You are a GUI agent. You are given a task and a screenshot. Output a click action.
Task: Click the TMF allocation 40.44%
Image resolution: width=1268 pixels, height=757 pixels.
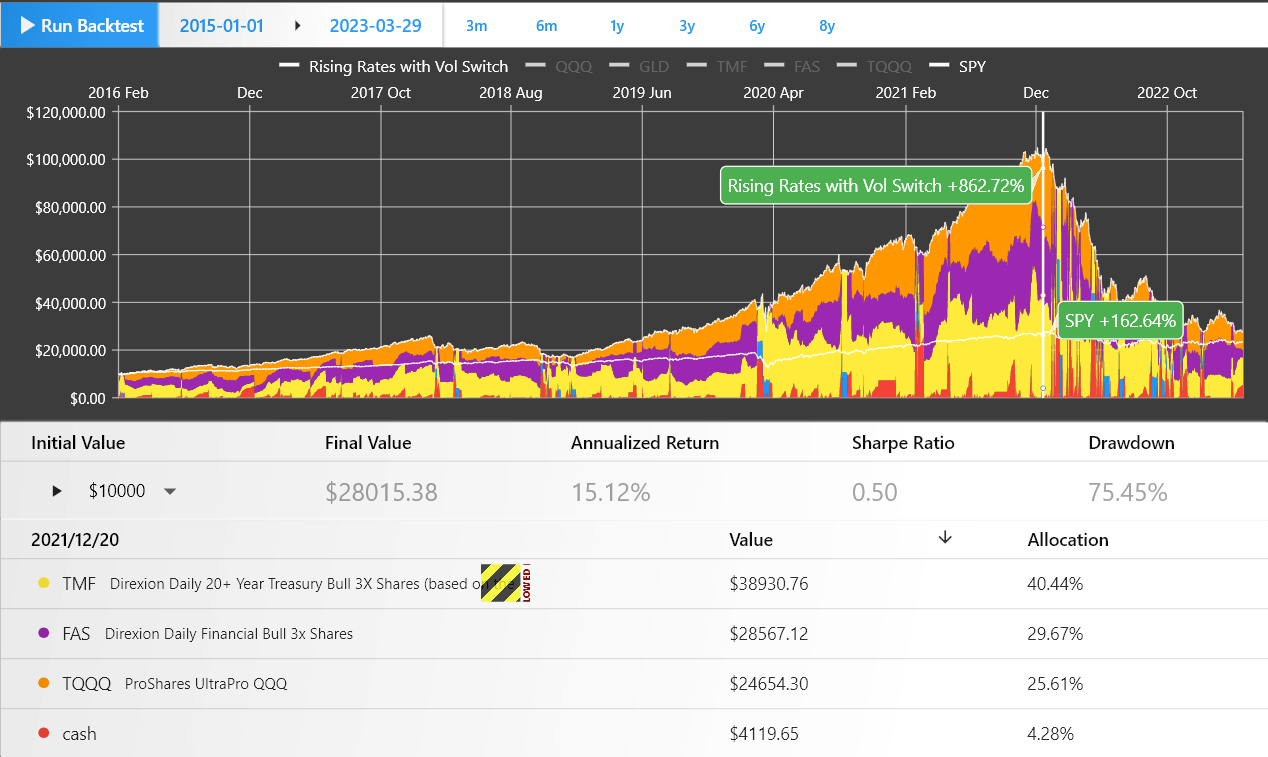pyautogui.click(x=1055, y=584)
